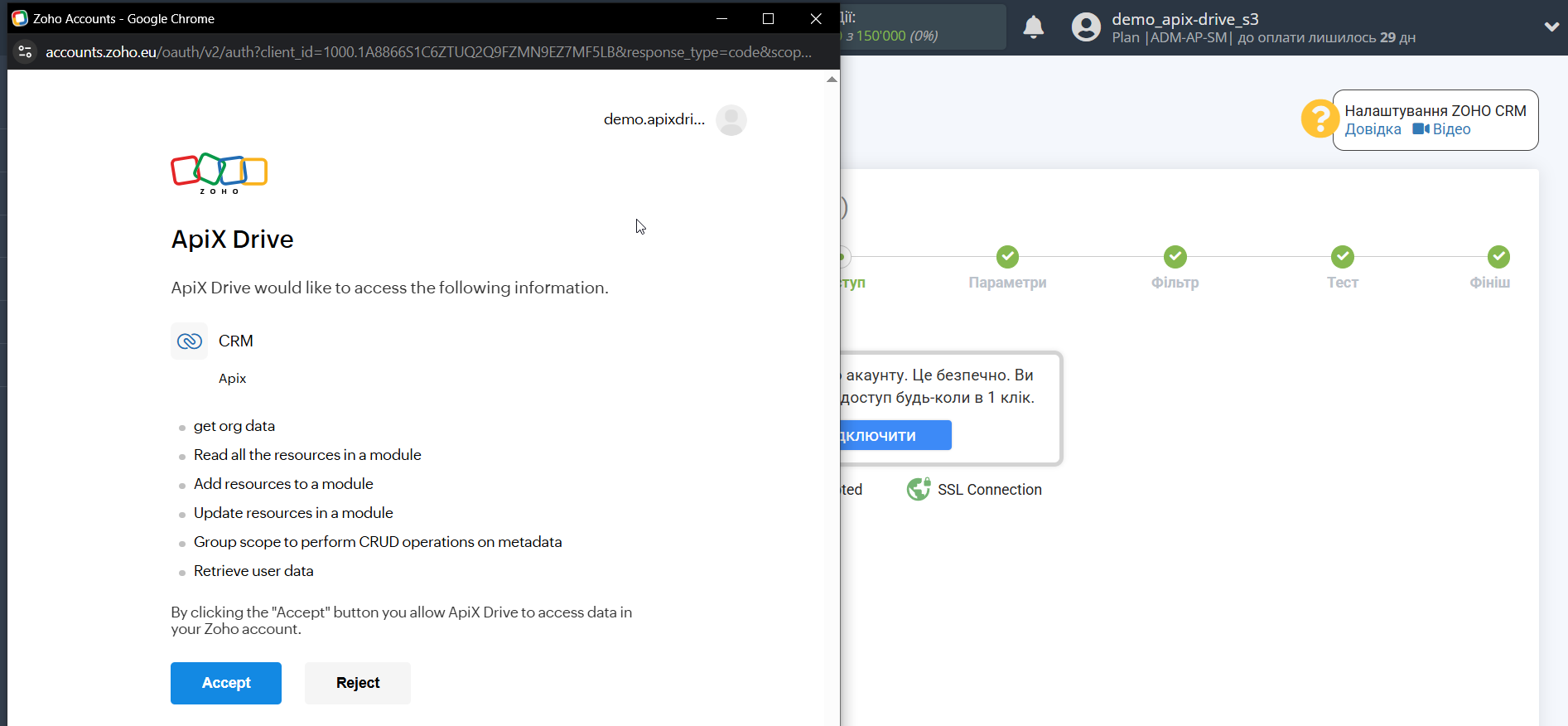The height and width of the screenshot is (726, 1568).
Task: Click the Apix organization label under CRM
Action: 233,379
